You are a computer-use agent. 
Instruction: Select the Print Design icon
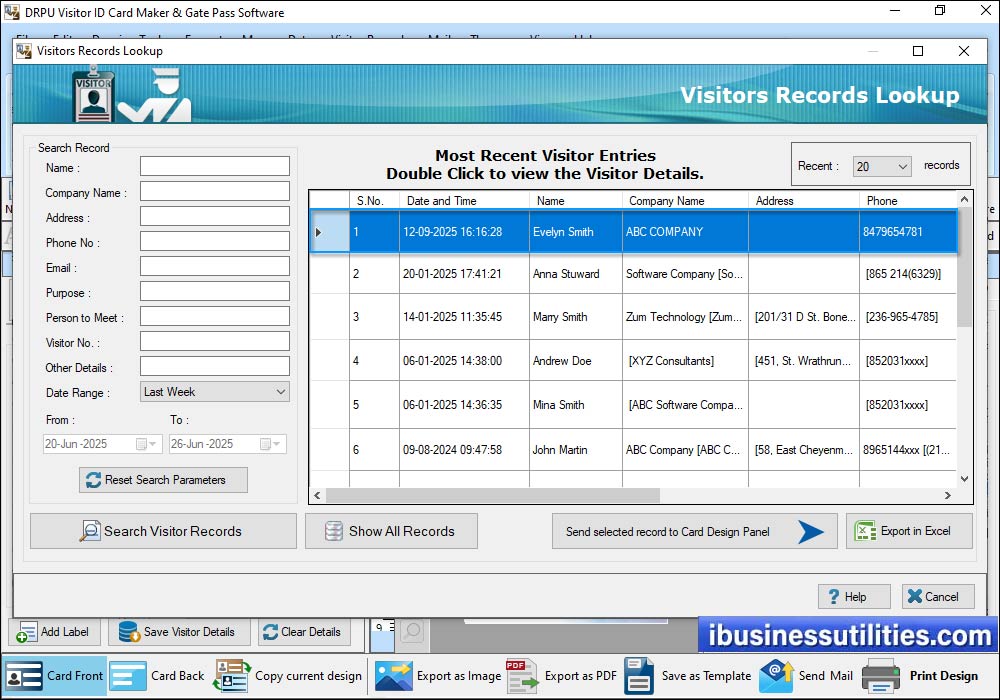882,677
